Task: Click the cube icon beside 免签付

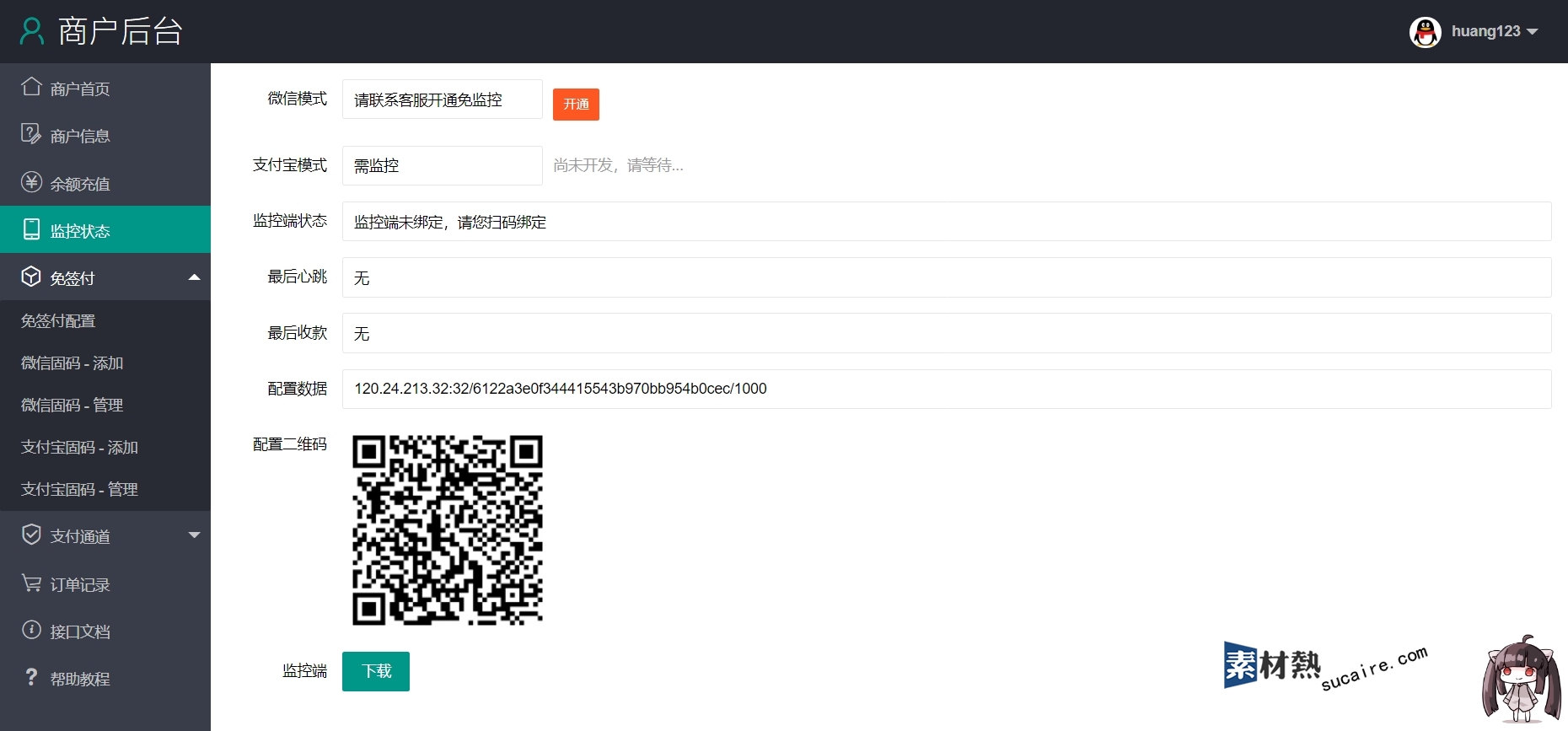Action: [x=31, y=277]
